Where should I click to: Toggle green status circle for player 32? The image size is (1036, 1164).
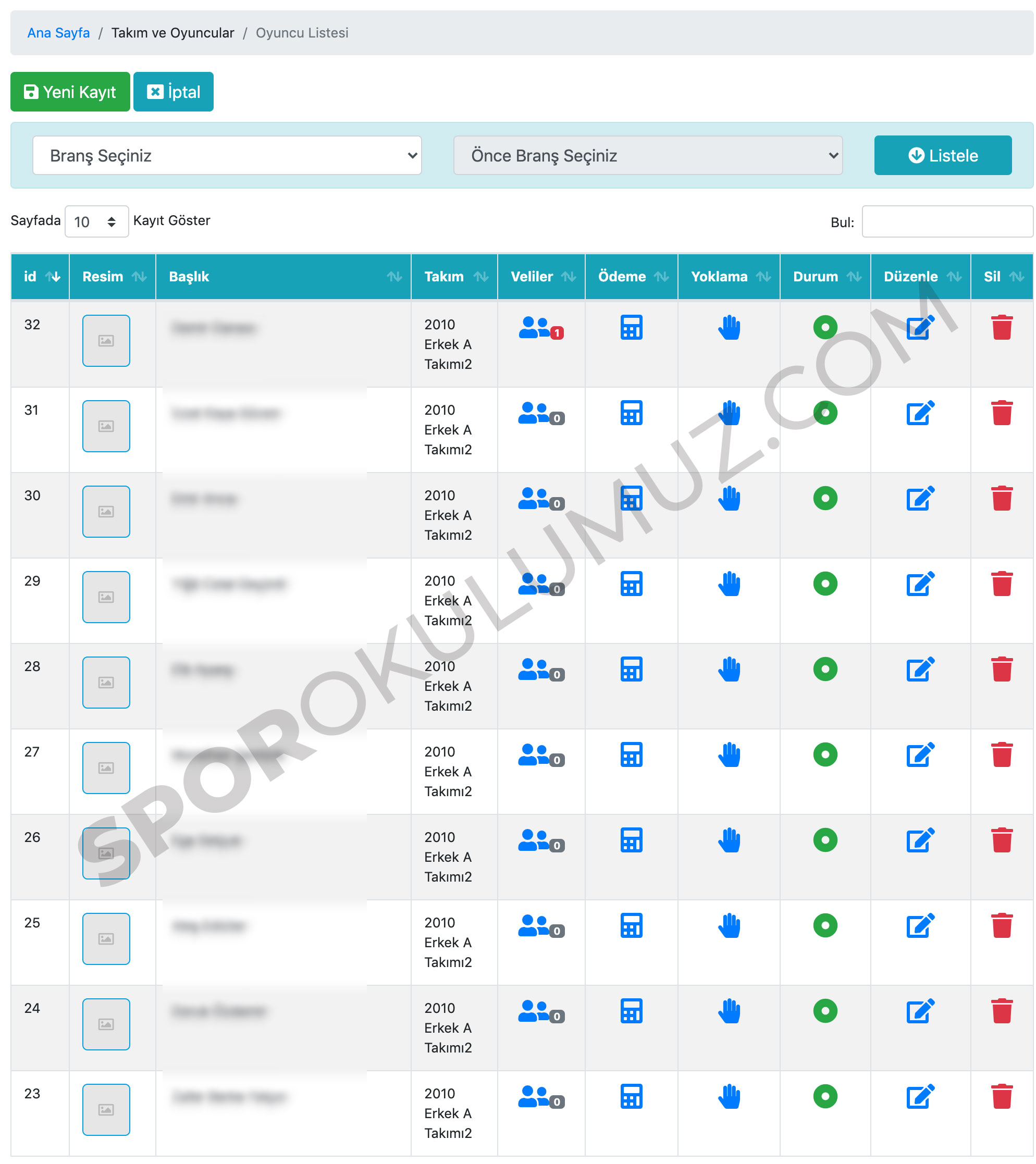tap(825, 327)
